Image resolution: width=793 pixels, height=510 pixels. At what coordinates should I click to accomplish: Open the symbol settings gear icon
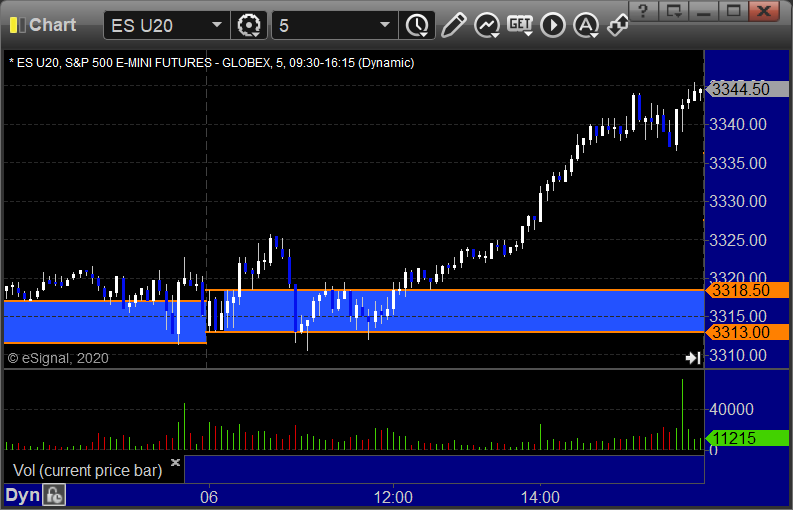[x=249, y=25]
